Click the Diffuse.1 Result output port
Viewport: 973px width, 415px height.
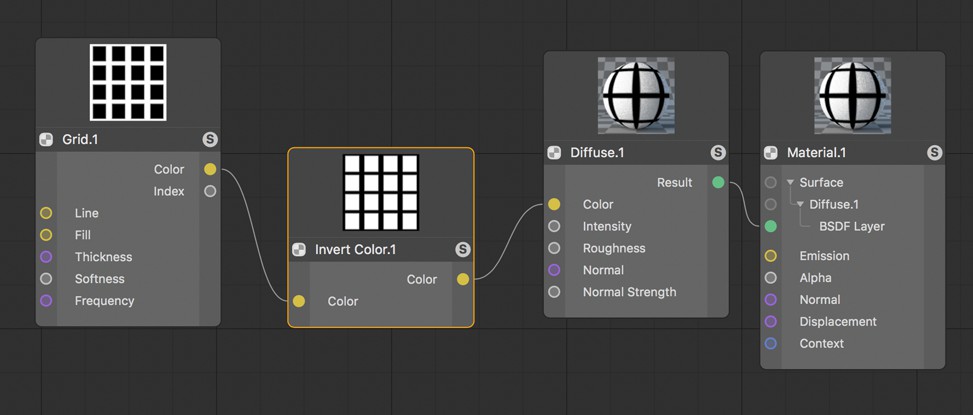[x=718, y=183]
